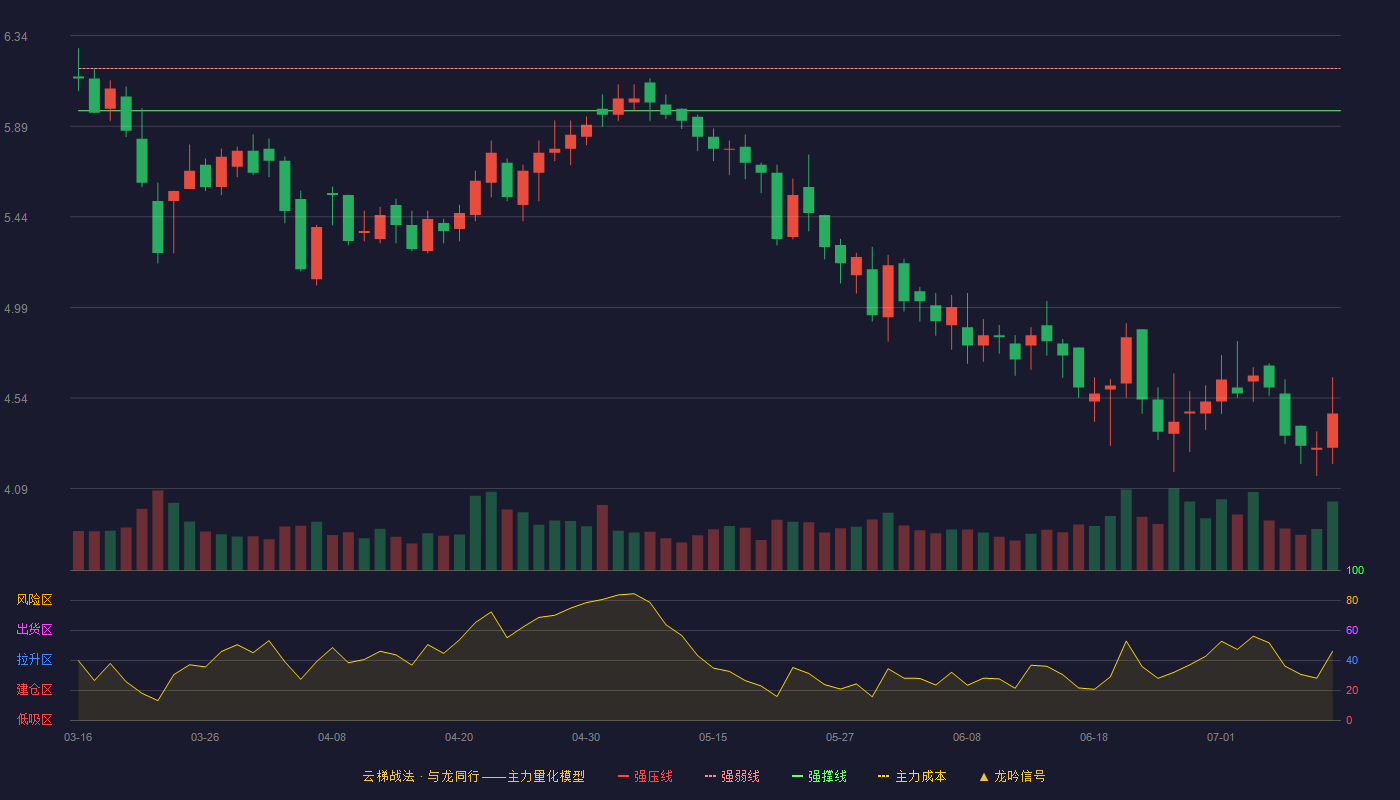Click the 5.44 price axis label
Screen dimensions: 1400x800
pos(16,218)
